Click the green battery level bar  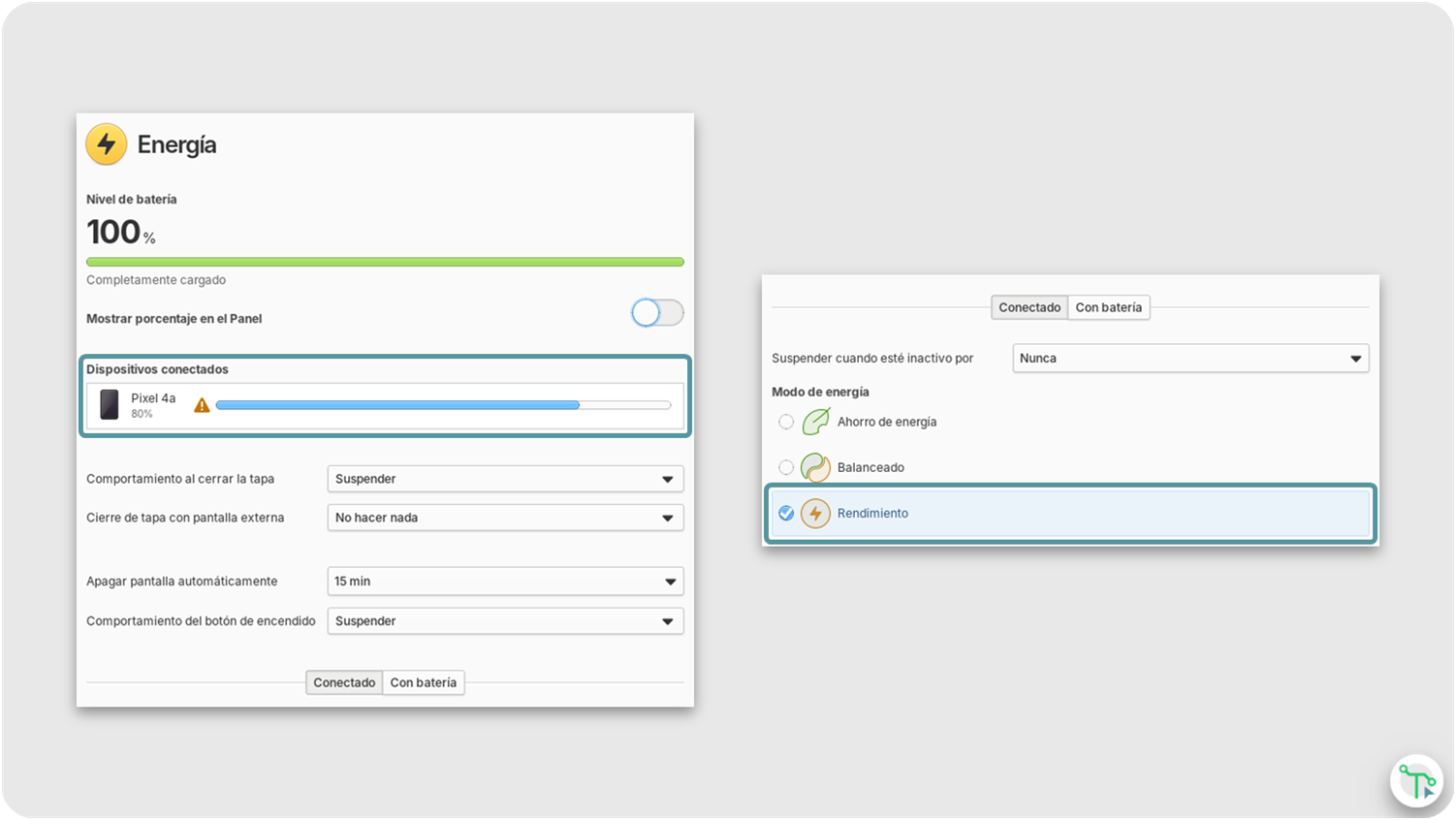(385, 261)
